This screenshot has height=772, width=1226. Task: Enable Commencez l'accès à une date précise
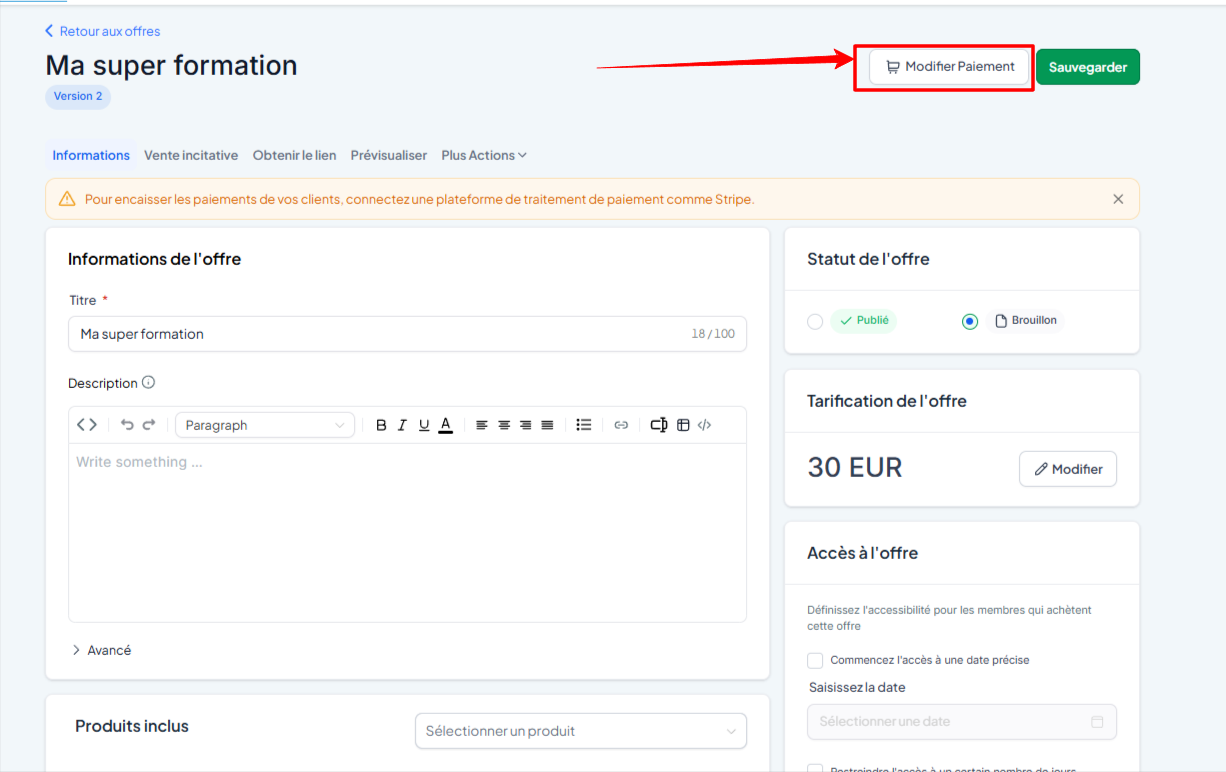click(815, 660)
